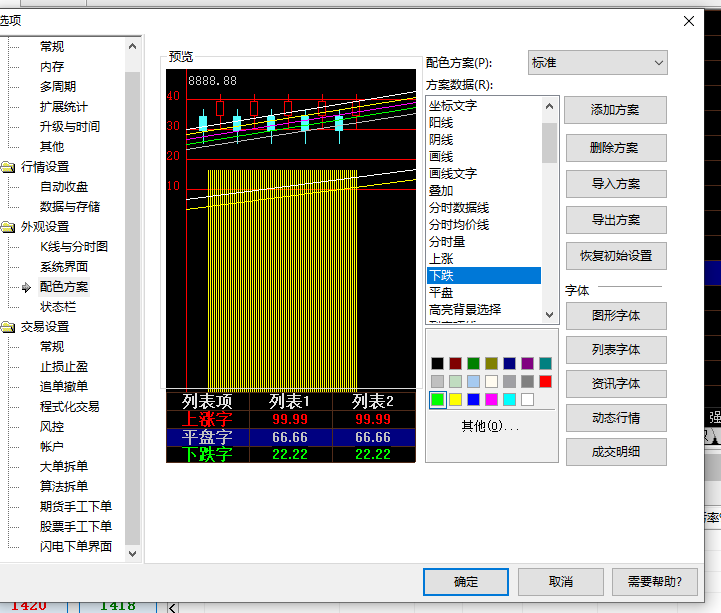
Task: Click the 外观设置 folder icon
Action: click(8, 227)
